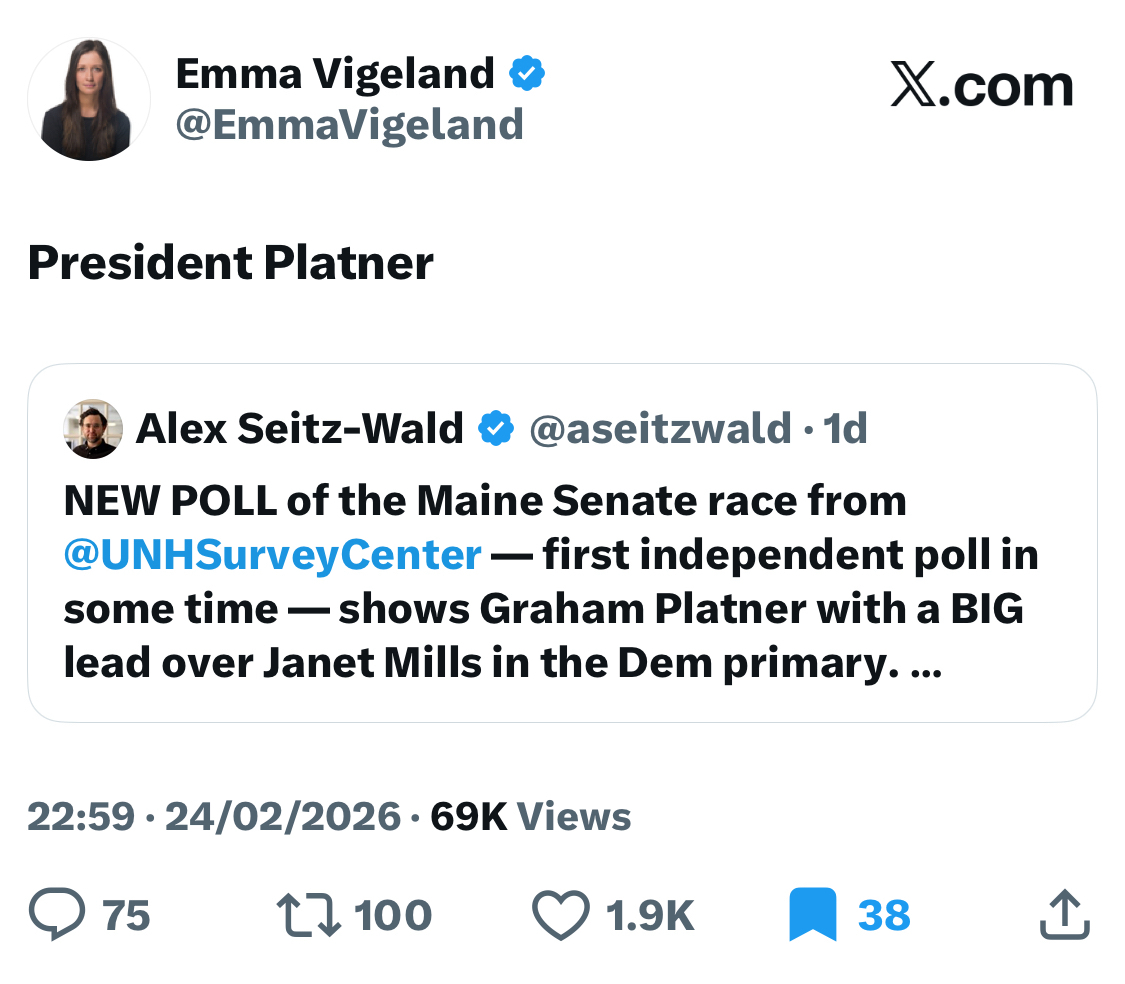Toggle the blue bookmark icon
This screenshot has height=984, width=1125.
(x=812, y=915)
